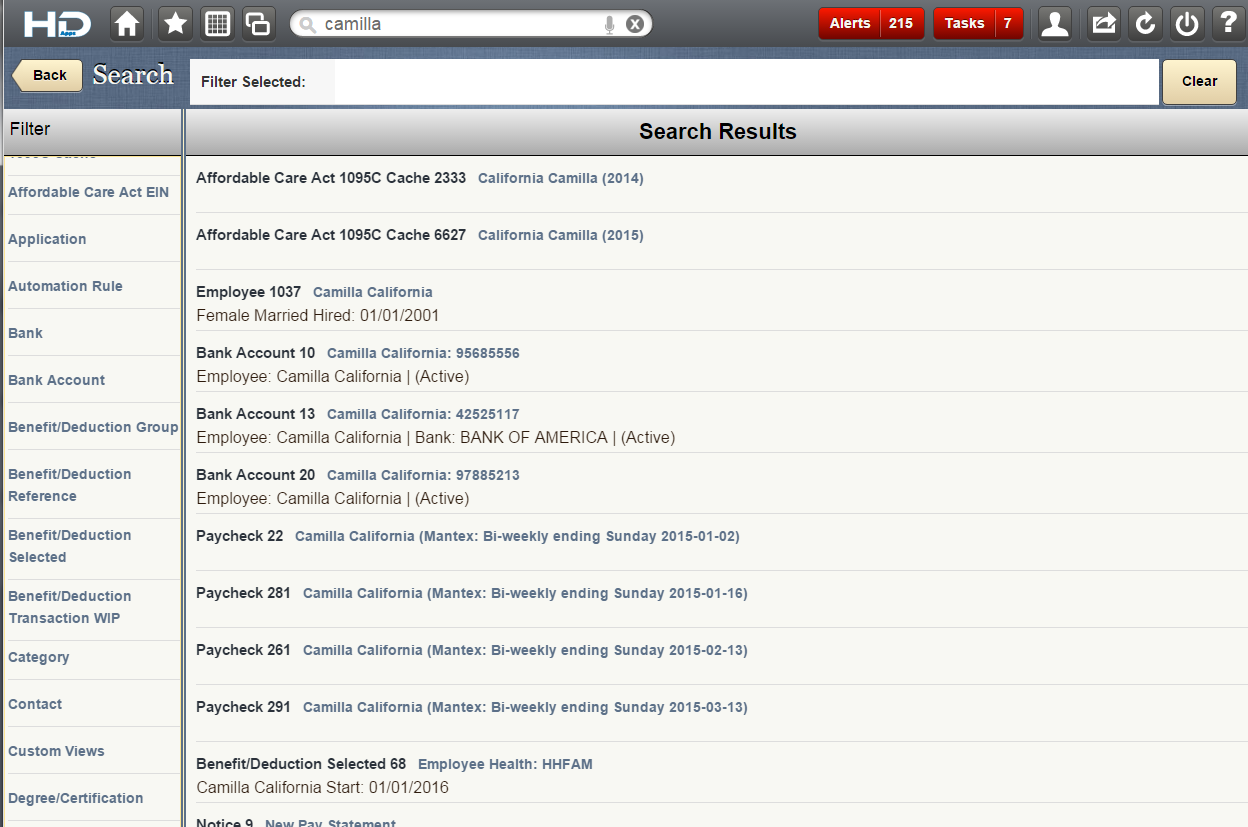The width and height of the screenshot is (1248, 827).
Task: Select the Bank Account filter
Action: 56,380
